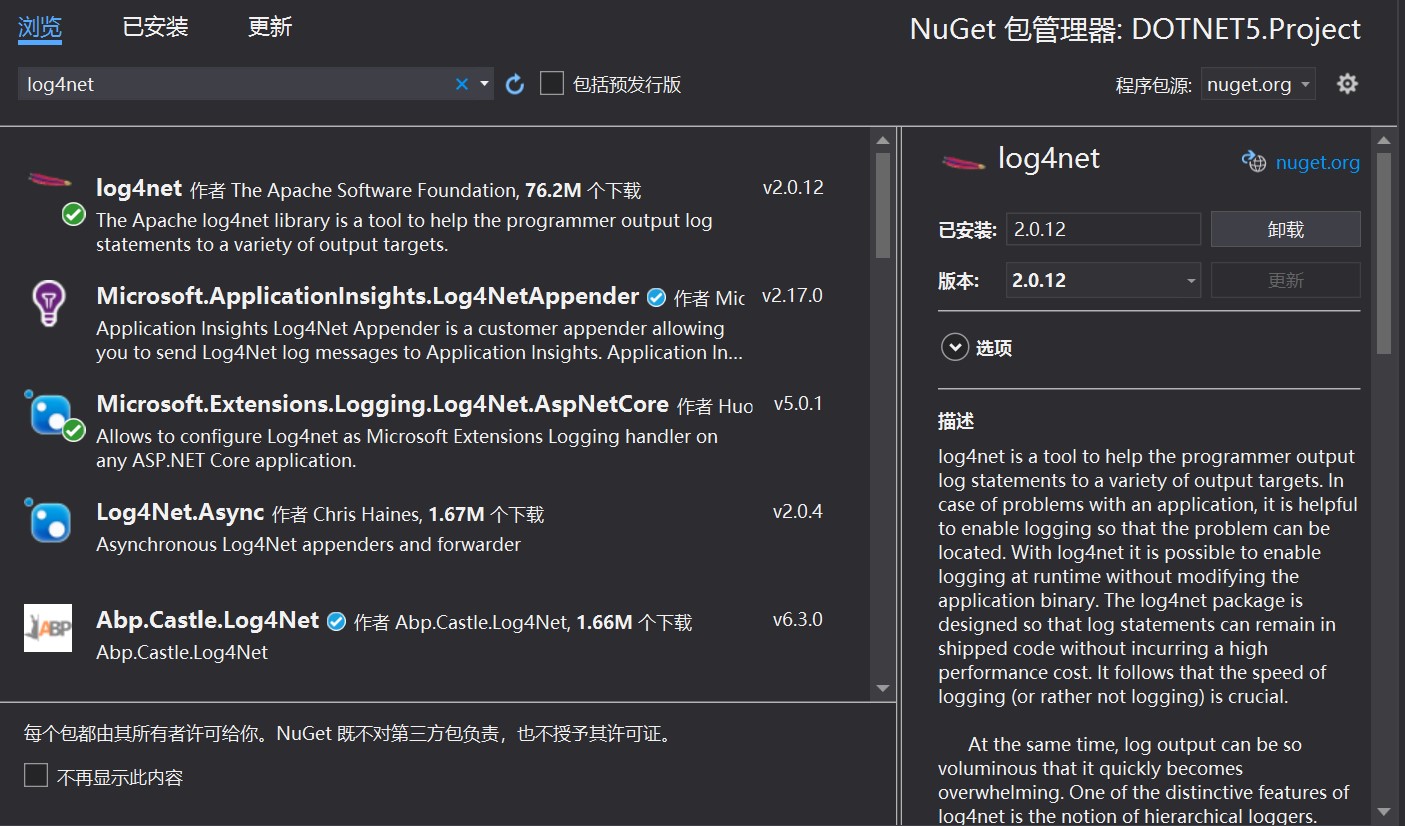Image resolution: width=1405 pixels, height=826 pixels.
Task: Click the 版本 label in details pane
Action: point(958,281)
